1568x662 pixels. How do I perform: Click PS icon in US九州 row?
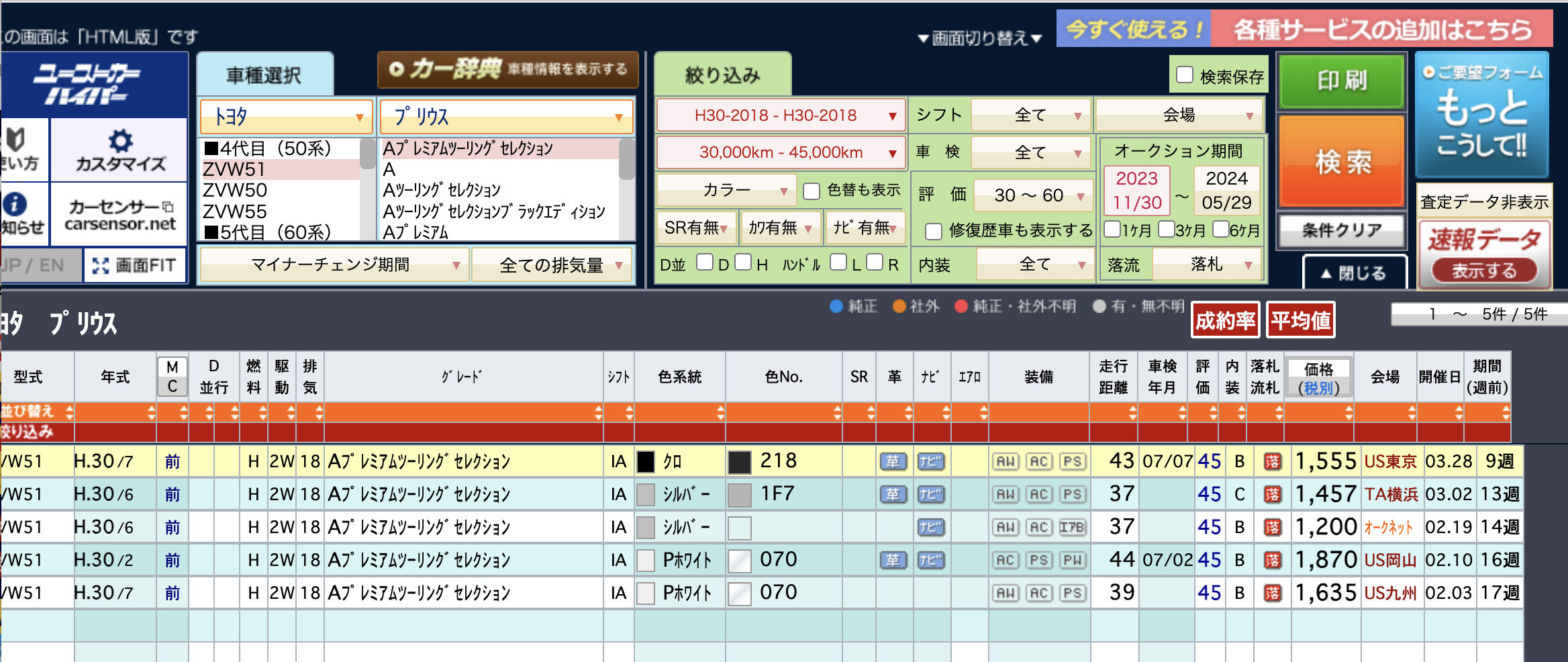pos(1073,593)
